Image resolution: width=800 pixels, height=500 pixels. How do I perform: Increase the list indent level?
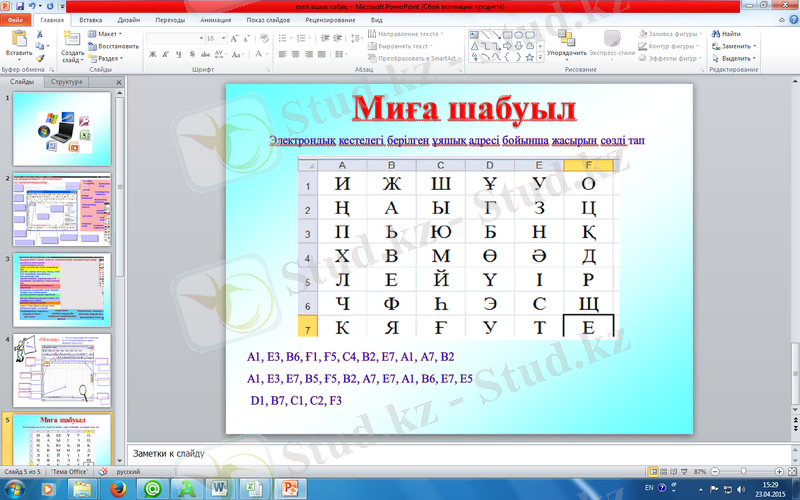(337, 38)
